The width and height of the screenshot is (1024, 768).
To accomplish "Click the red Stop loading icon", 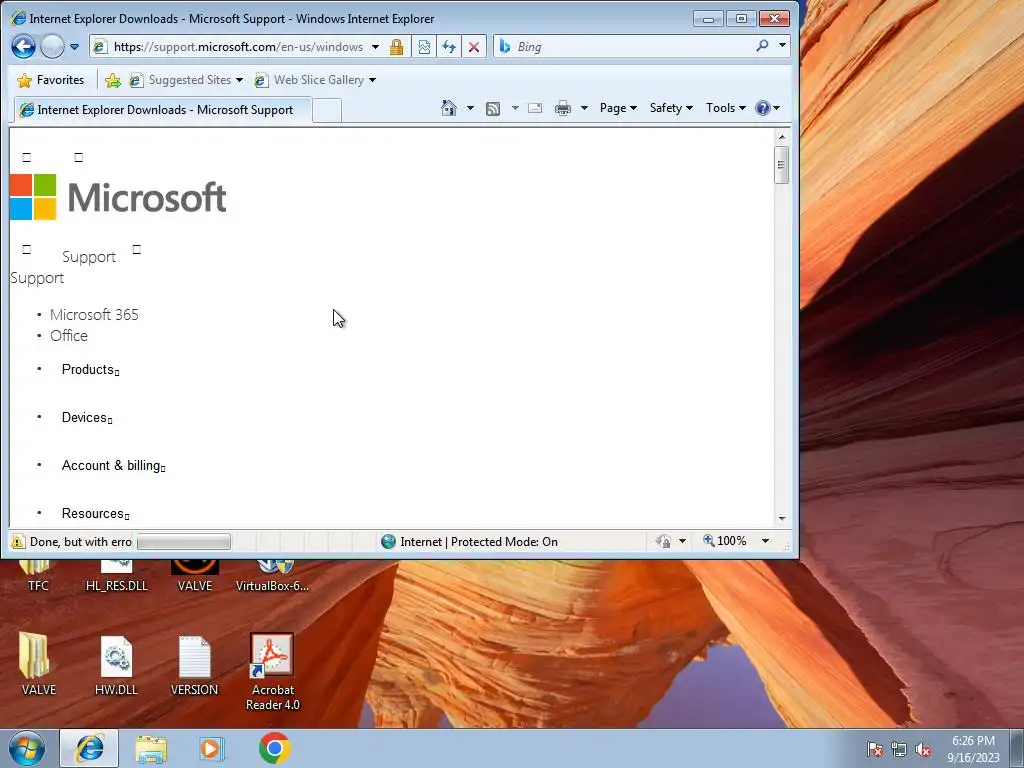I will tap(474, 47).
